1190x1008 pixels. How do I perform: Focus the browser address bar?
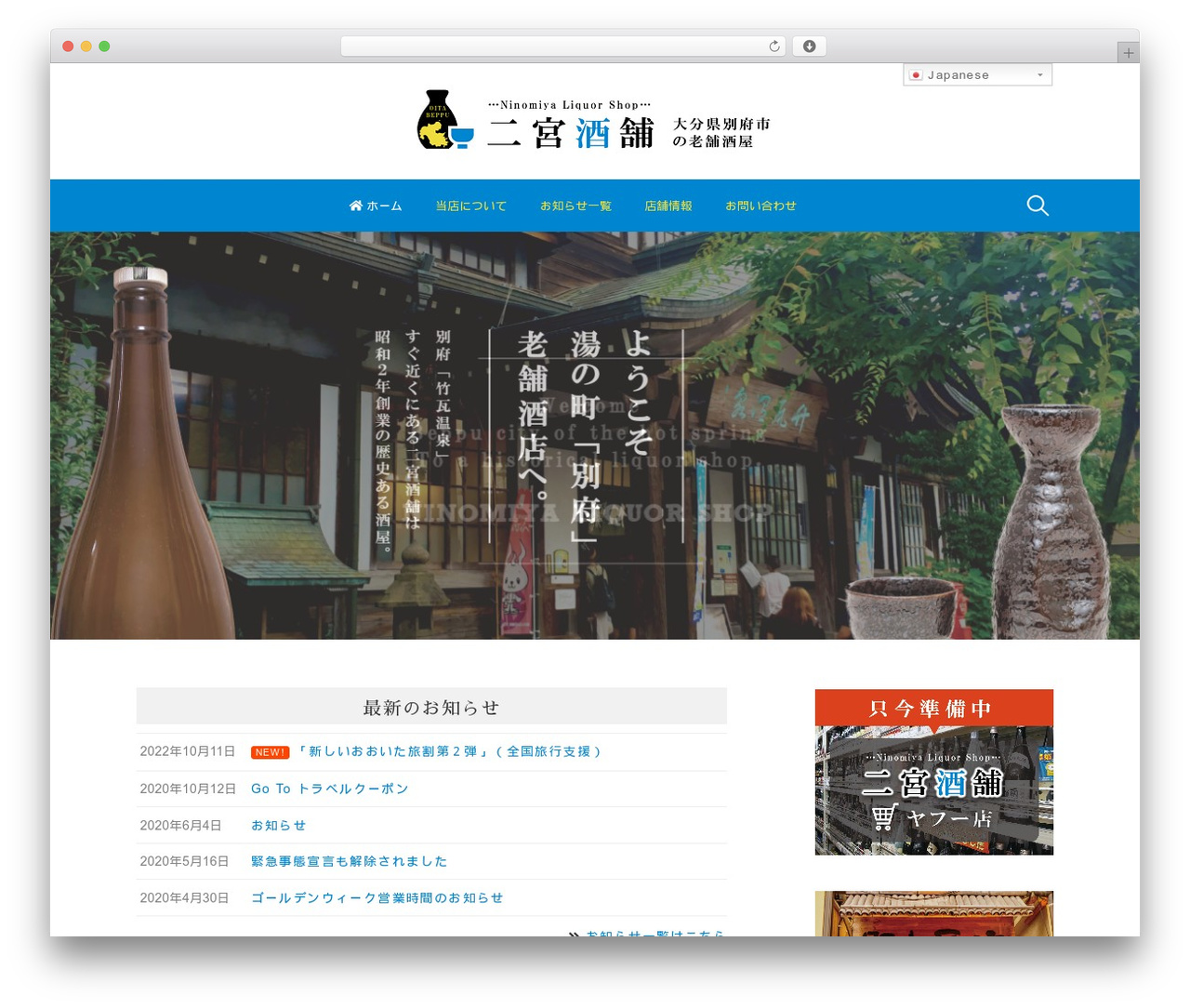tap(563, 46)
